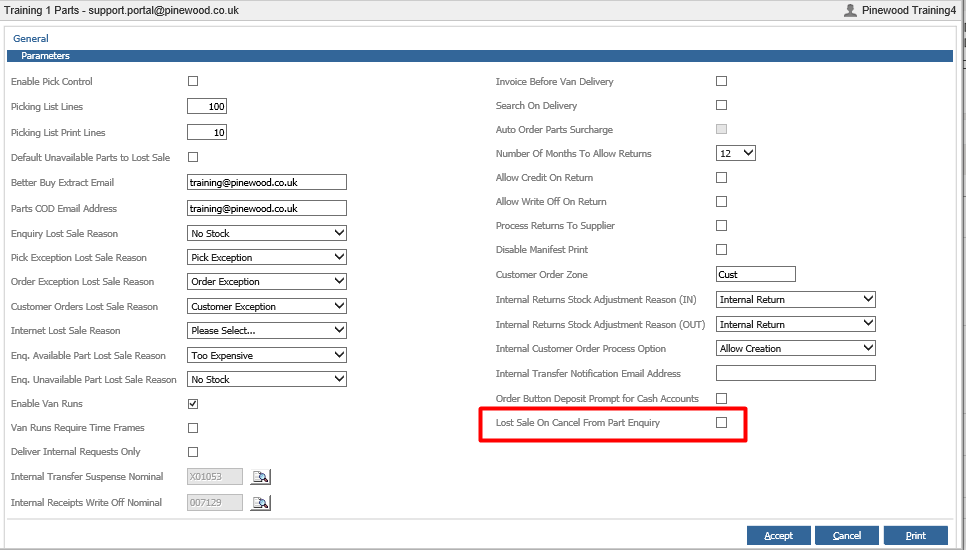Enable Allow Write Off On Return
This screenshot has height=550, width=966.
point(721,201)
